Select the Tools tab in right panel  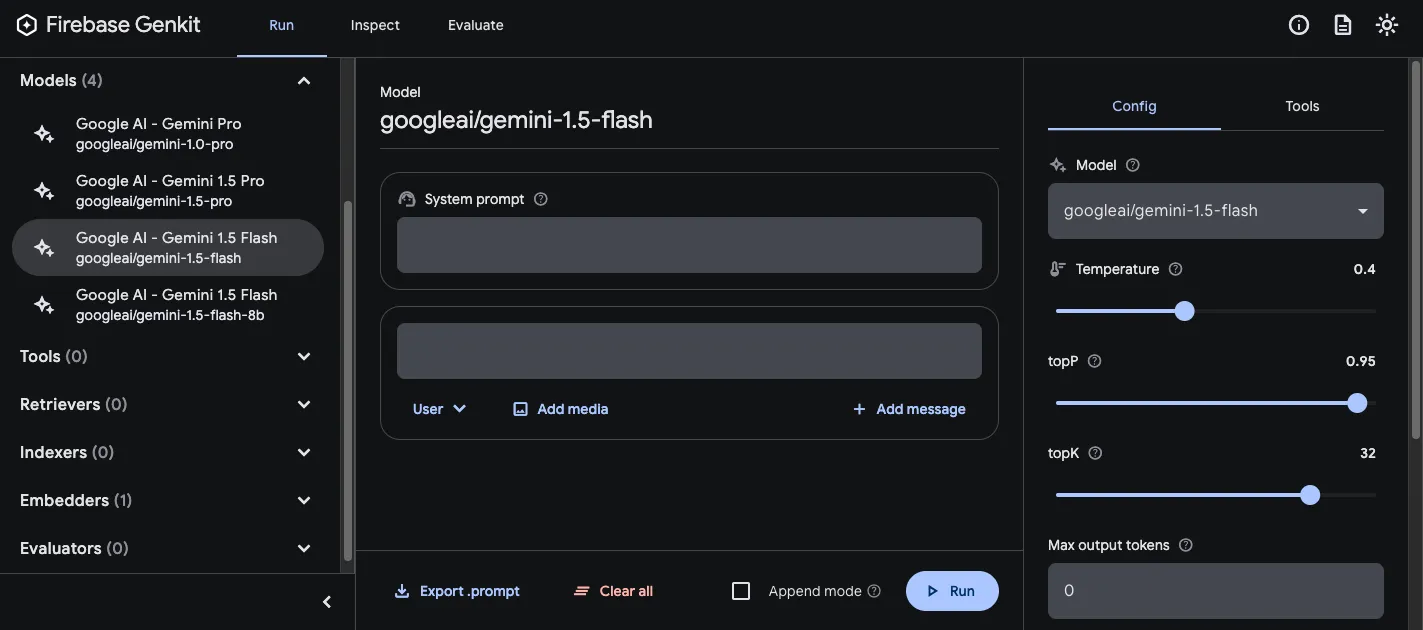coord(1302,106)
